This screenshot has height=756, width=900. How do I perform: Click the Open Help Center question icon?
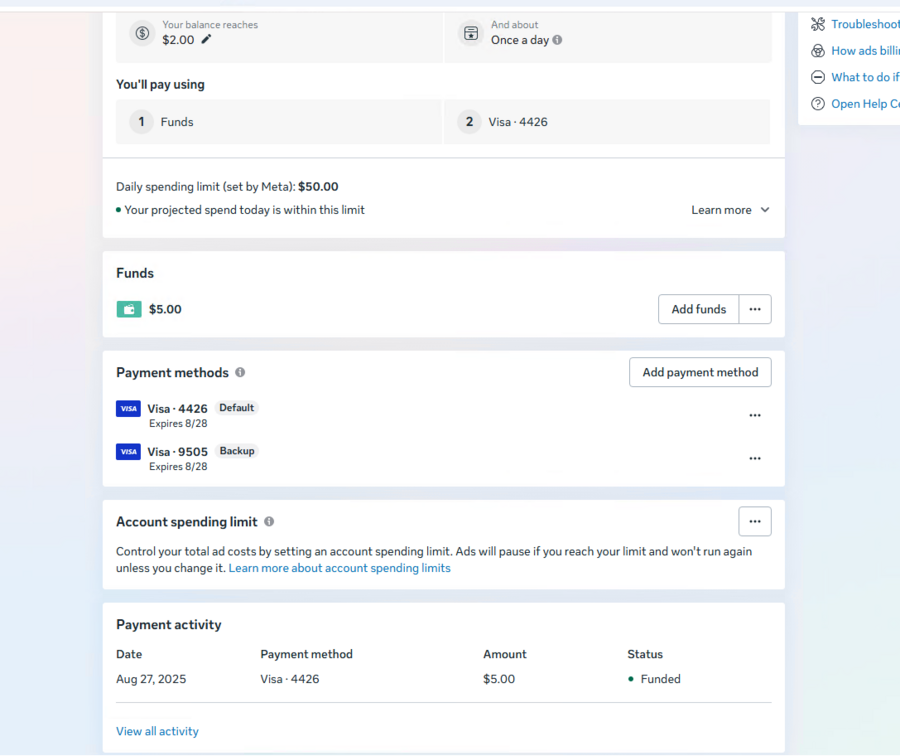pyautogui.click(x=818, y=104)
